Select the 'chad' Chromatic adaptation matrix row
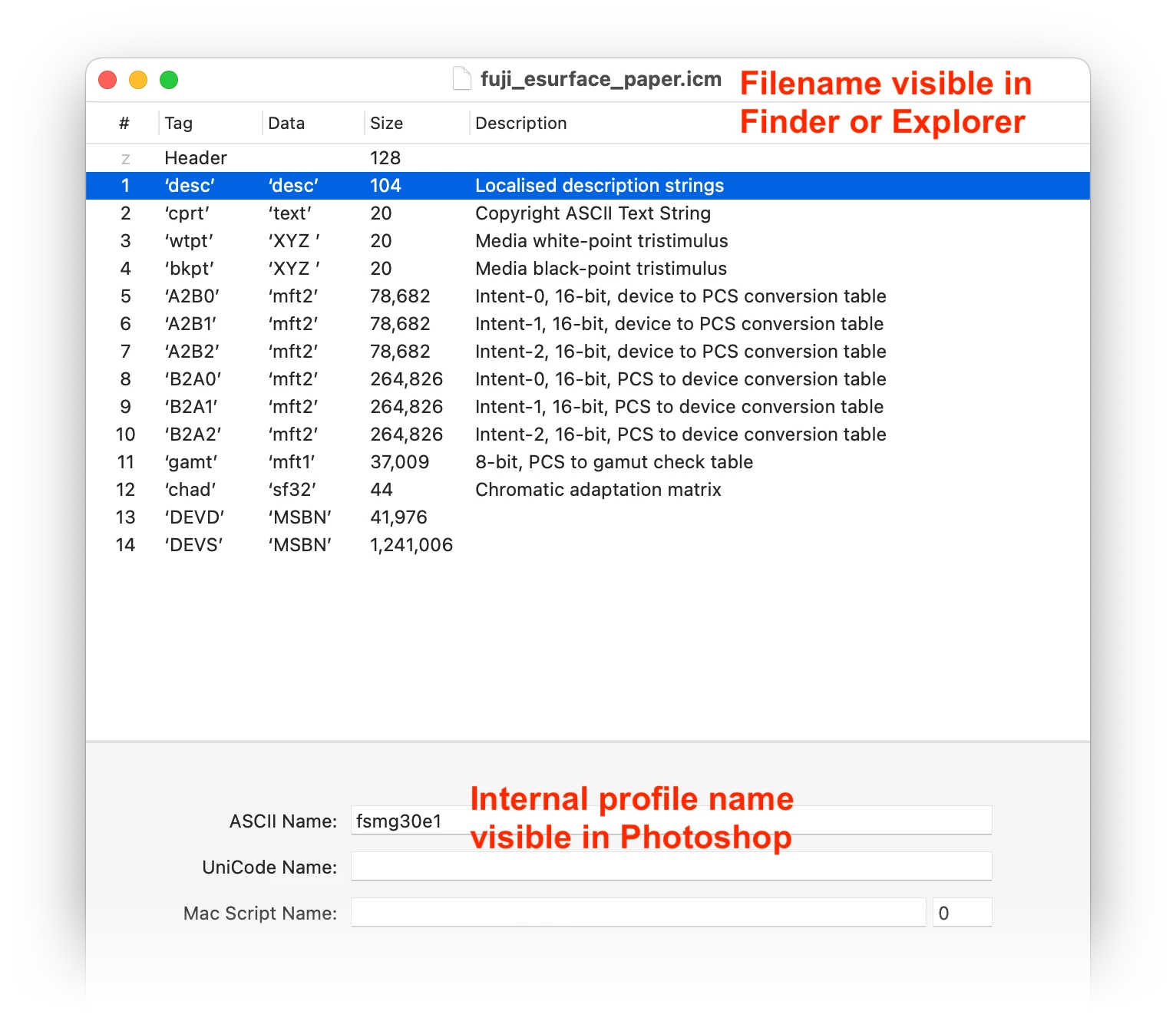The width and height of the screenshot is (1176, 1031). (x=588, y=490)
